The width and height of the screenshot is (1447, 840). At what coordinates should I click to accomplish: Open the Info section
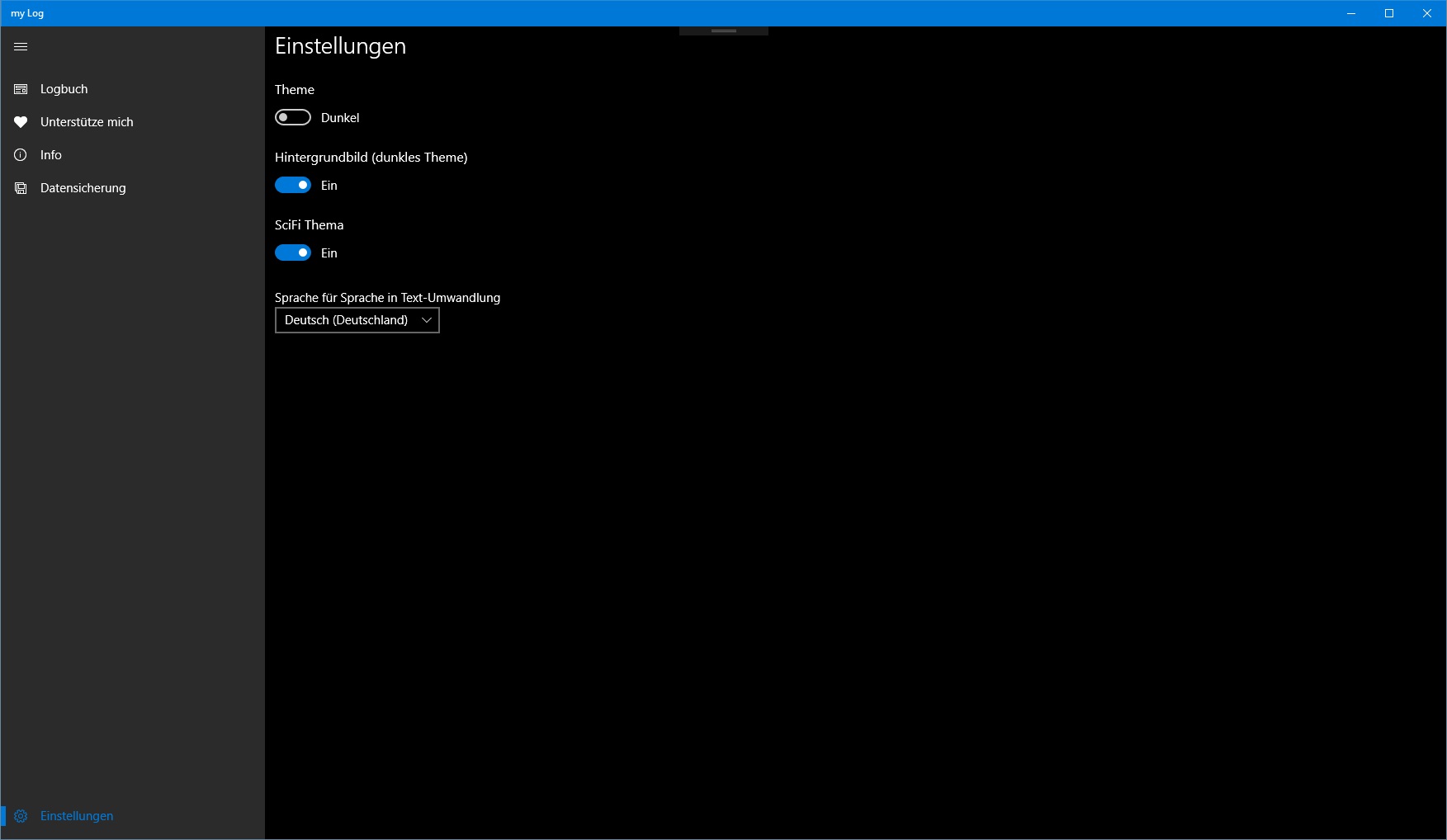coord(132,155)
